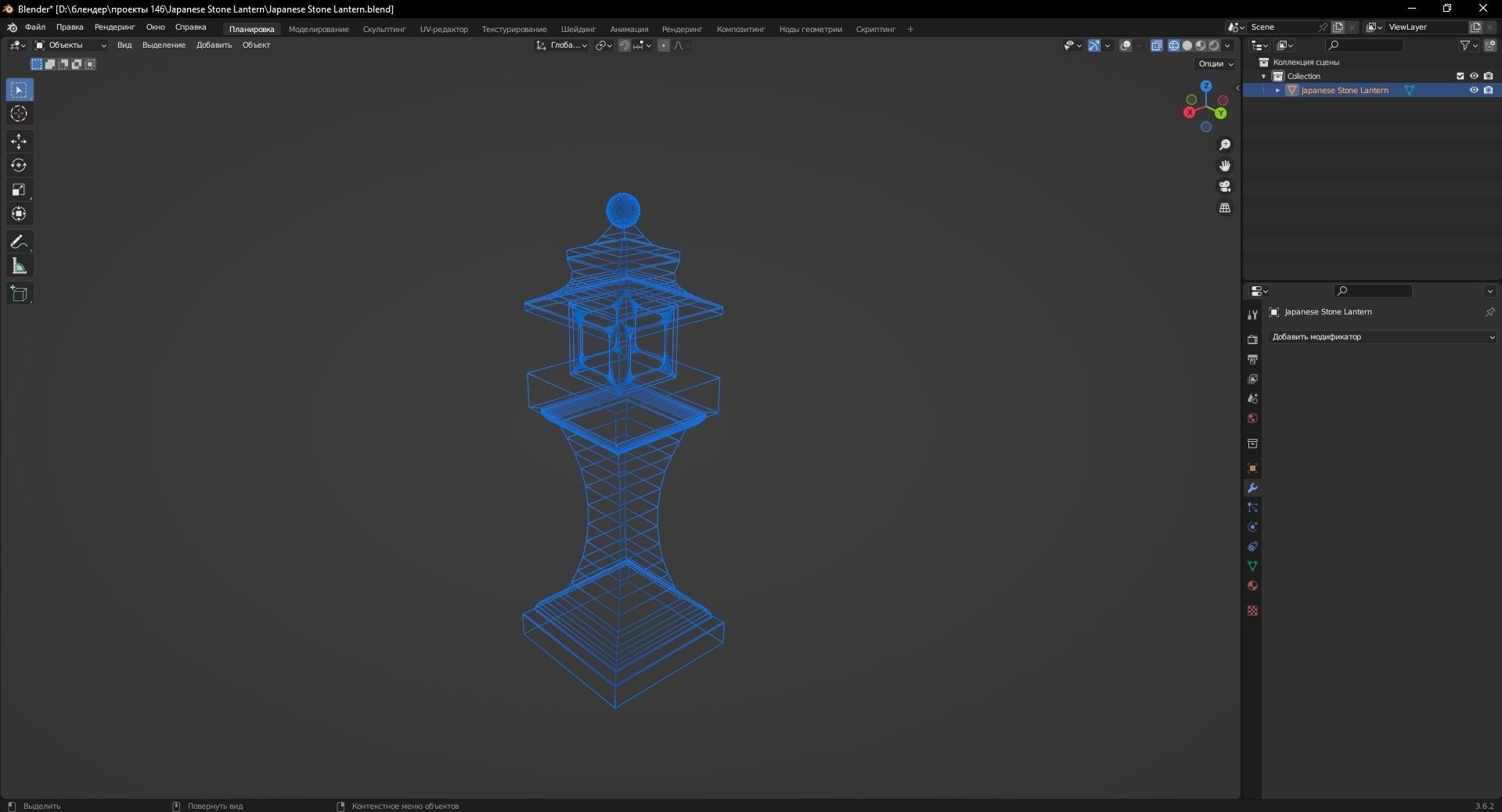Image resolution: width=1502 pixels, height=812 pixels.
Task: Activate the 3D Cursor tool
Action: [20, 114]
